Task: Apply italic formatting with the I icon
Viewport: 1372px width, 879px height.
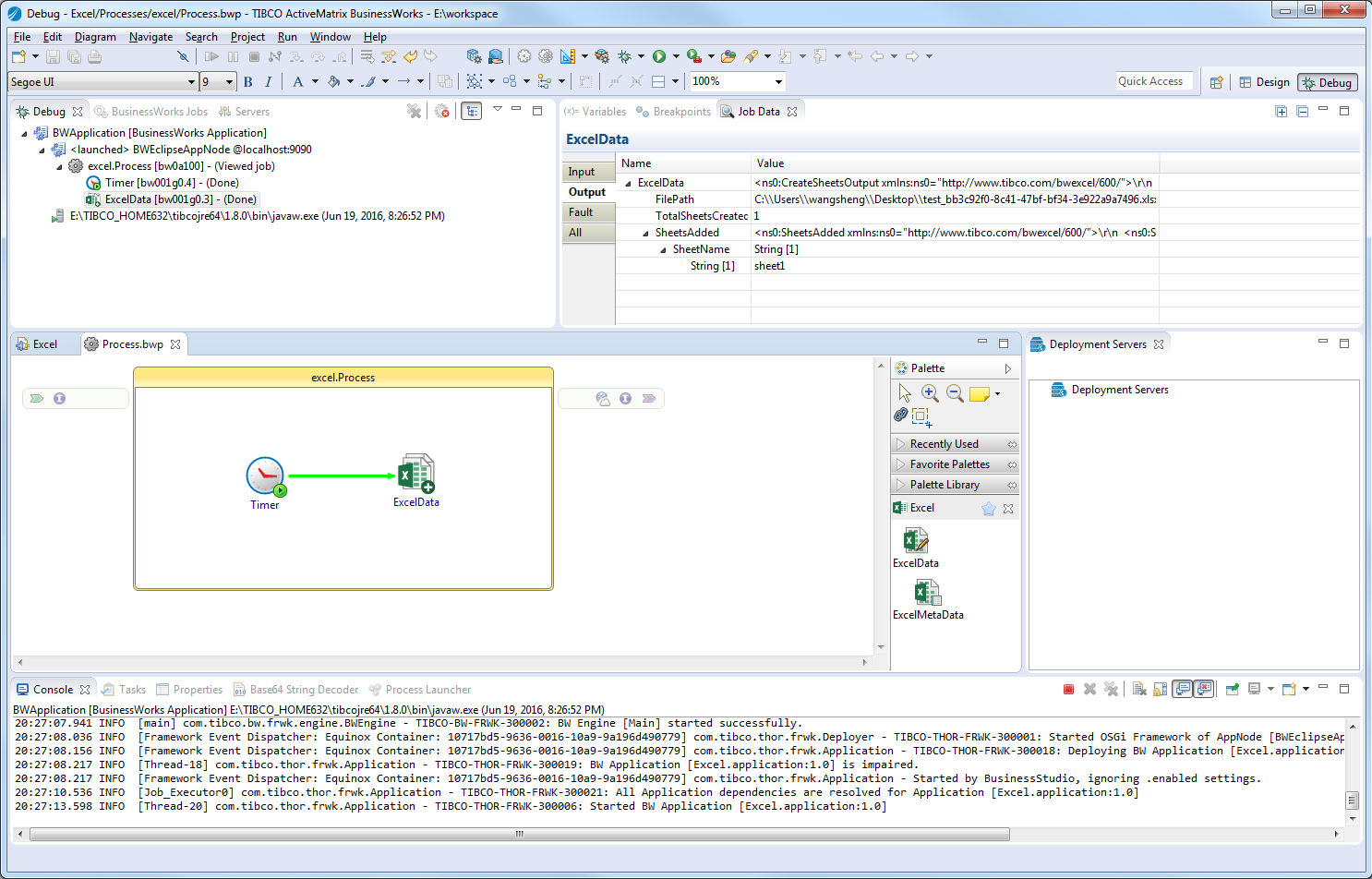Action: 269,81
